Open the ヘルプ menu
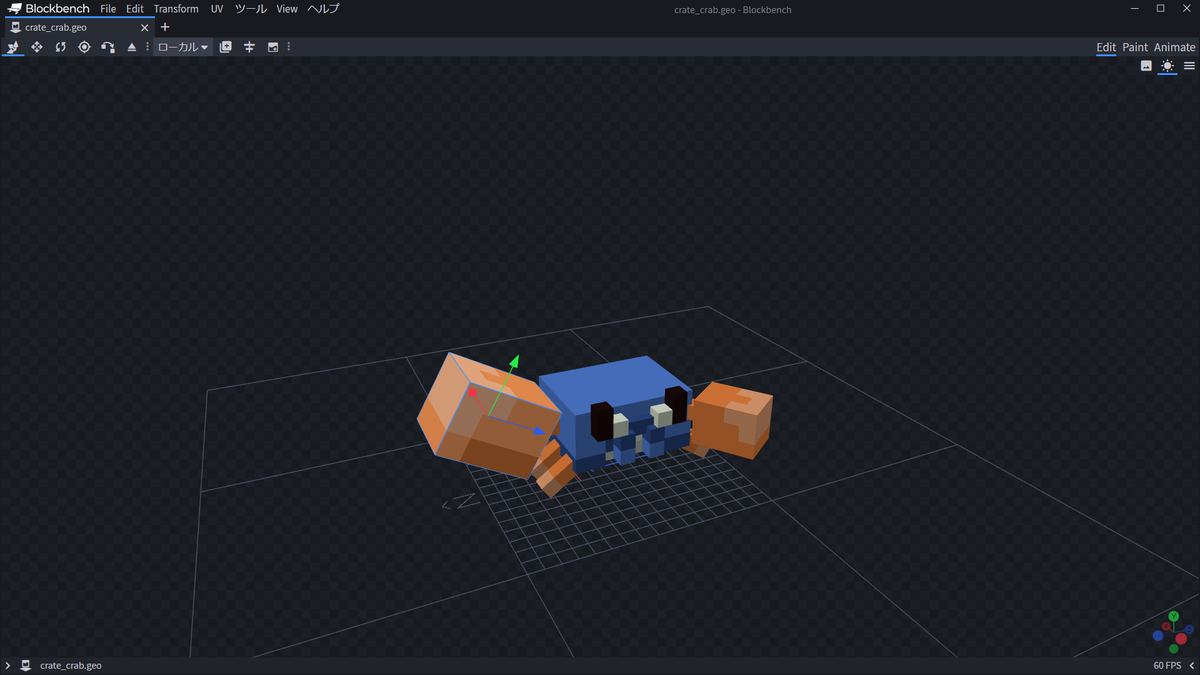The height and width of the screenshot is (675, 1200). [x=323, y=9]
